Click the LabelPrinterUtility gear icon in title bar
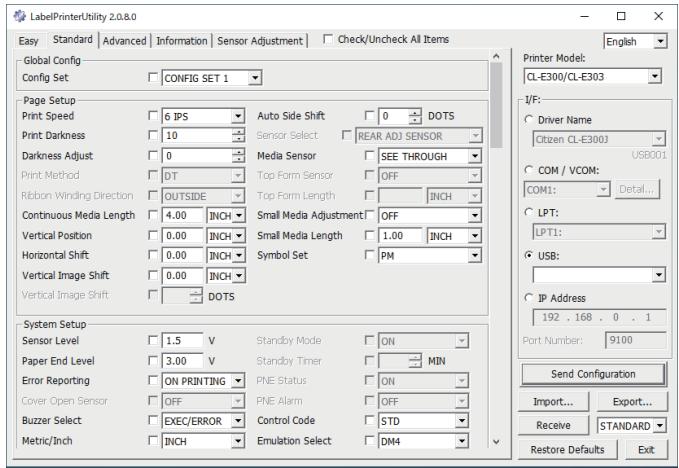The image size is (679, 468). tap(19, 16)
